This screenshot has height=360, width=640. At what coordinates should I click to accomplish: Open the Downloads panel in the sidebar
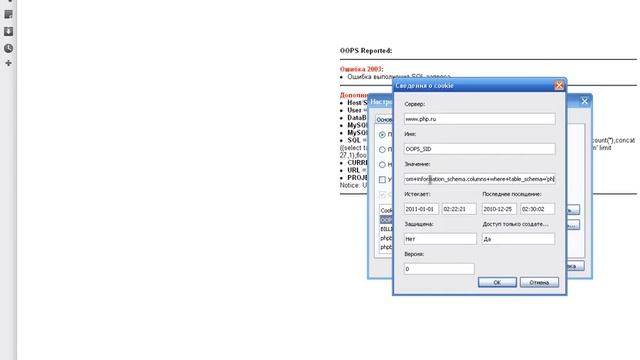click(8, 31)
